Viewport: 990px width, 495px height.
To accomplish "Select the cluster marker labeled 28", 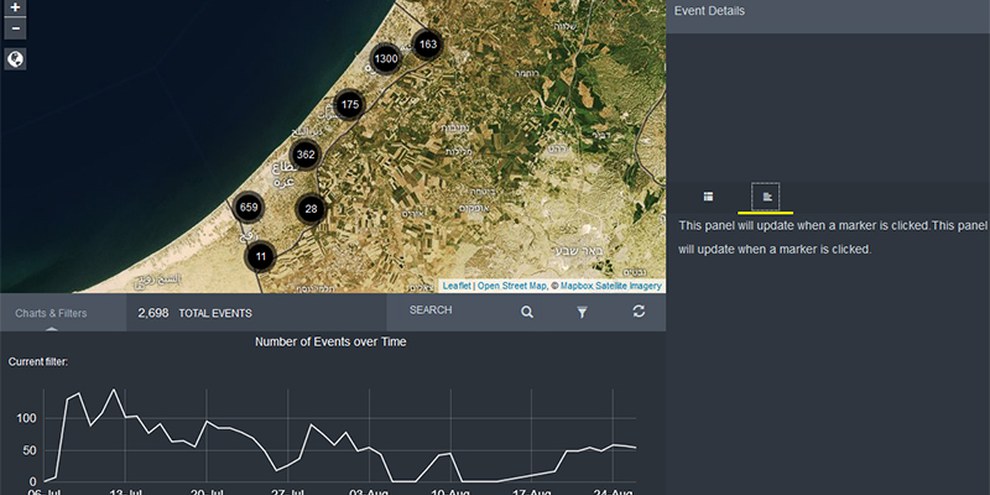I will pyautogui.click(x=311, y=210).
